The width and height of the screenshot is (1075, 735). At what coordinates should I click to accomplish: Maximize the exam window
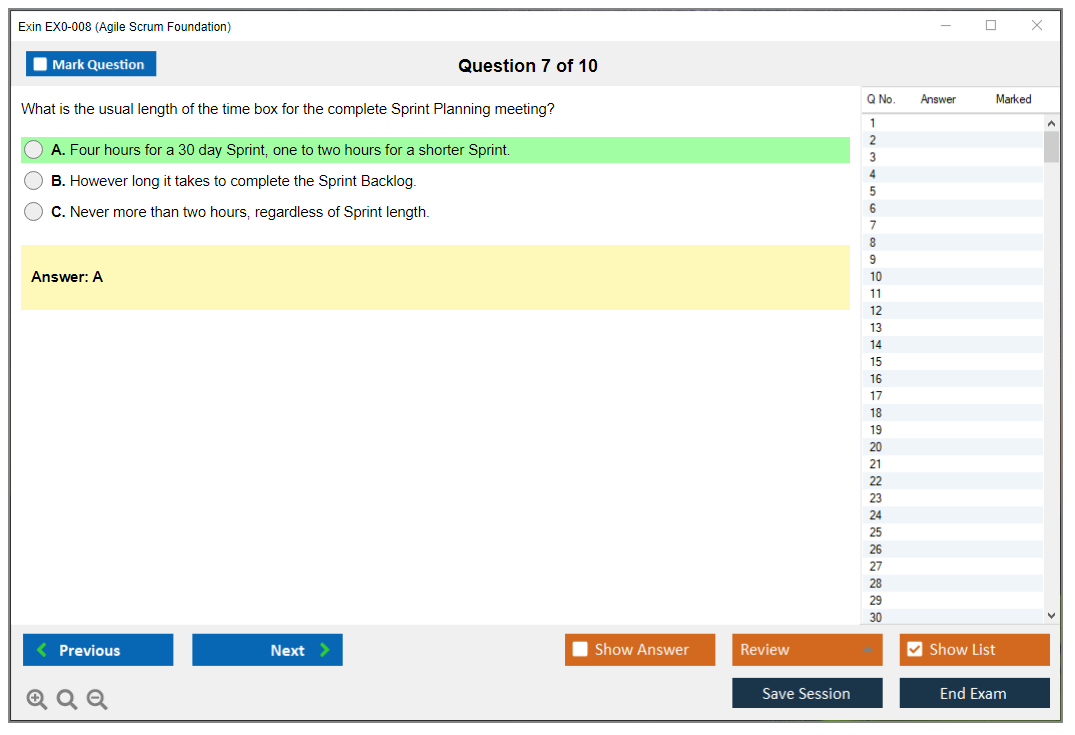tap(991, 26)
